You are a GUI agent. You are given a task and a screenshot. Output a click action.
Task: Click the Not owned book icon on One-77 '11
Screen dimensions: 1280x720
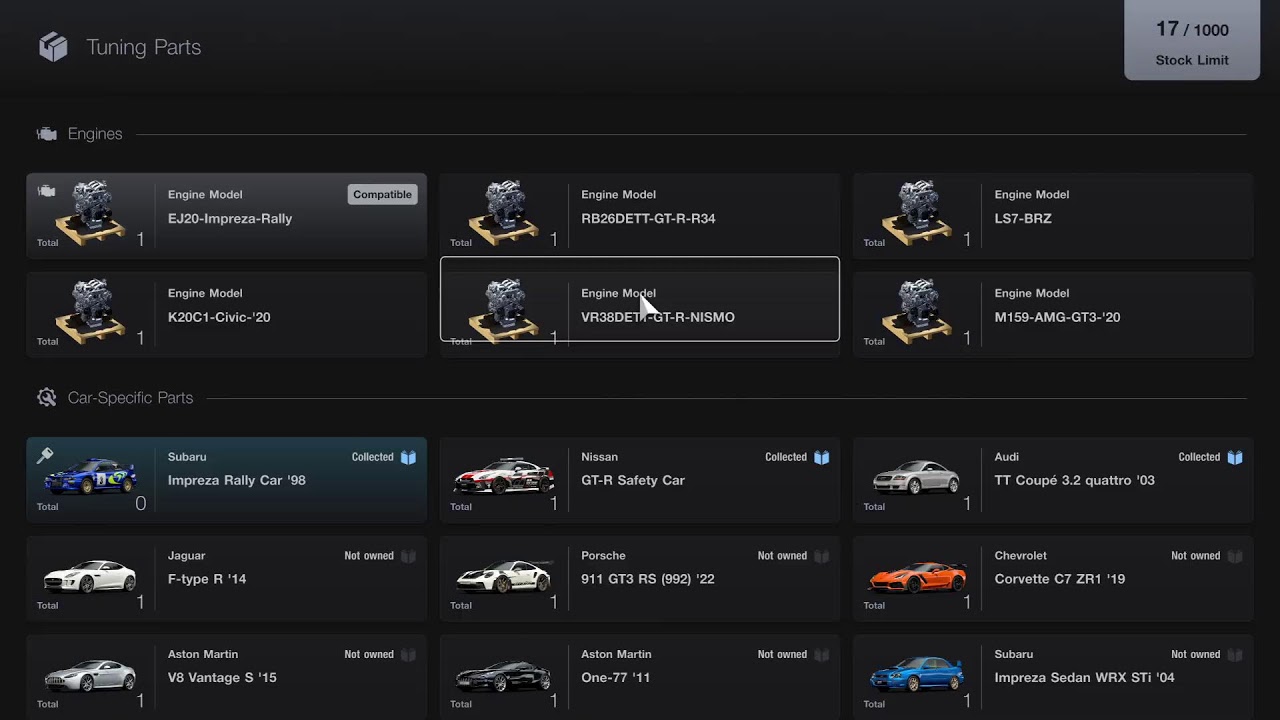tap(821, 655)
